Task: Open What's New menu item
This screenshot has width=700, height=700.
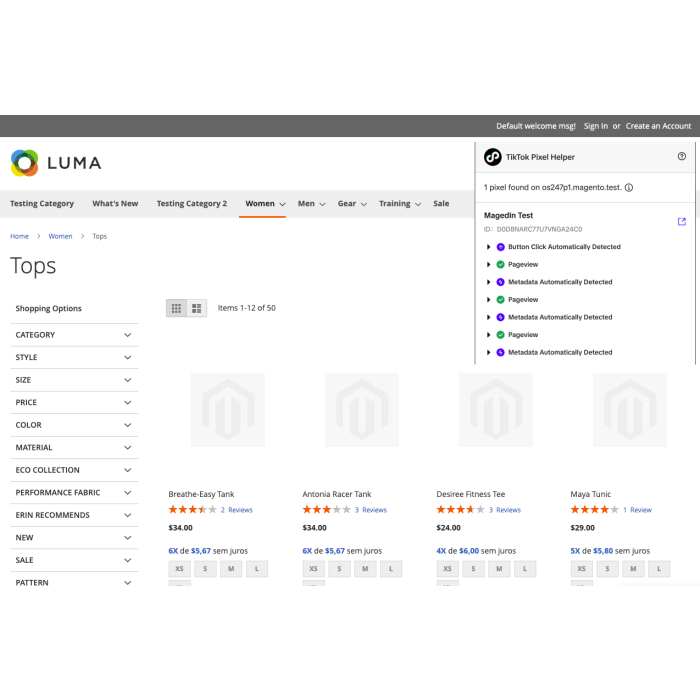Action: tap(115, 204)
